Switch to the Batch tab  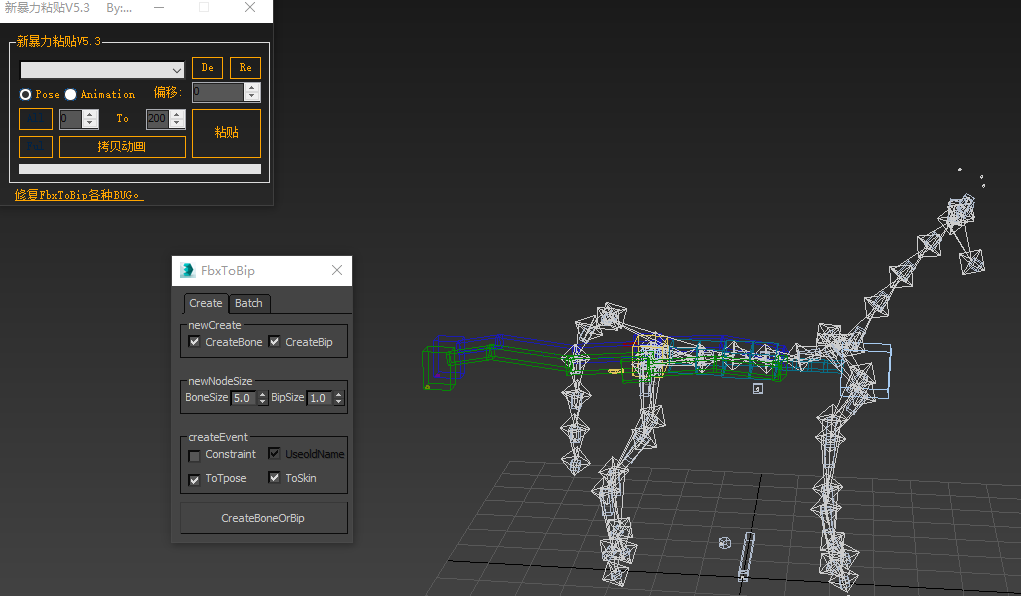pos(249,303)
